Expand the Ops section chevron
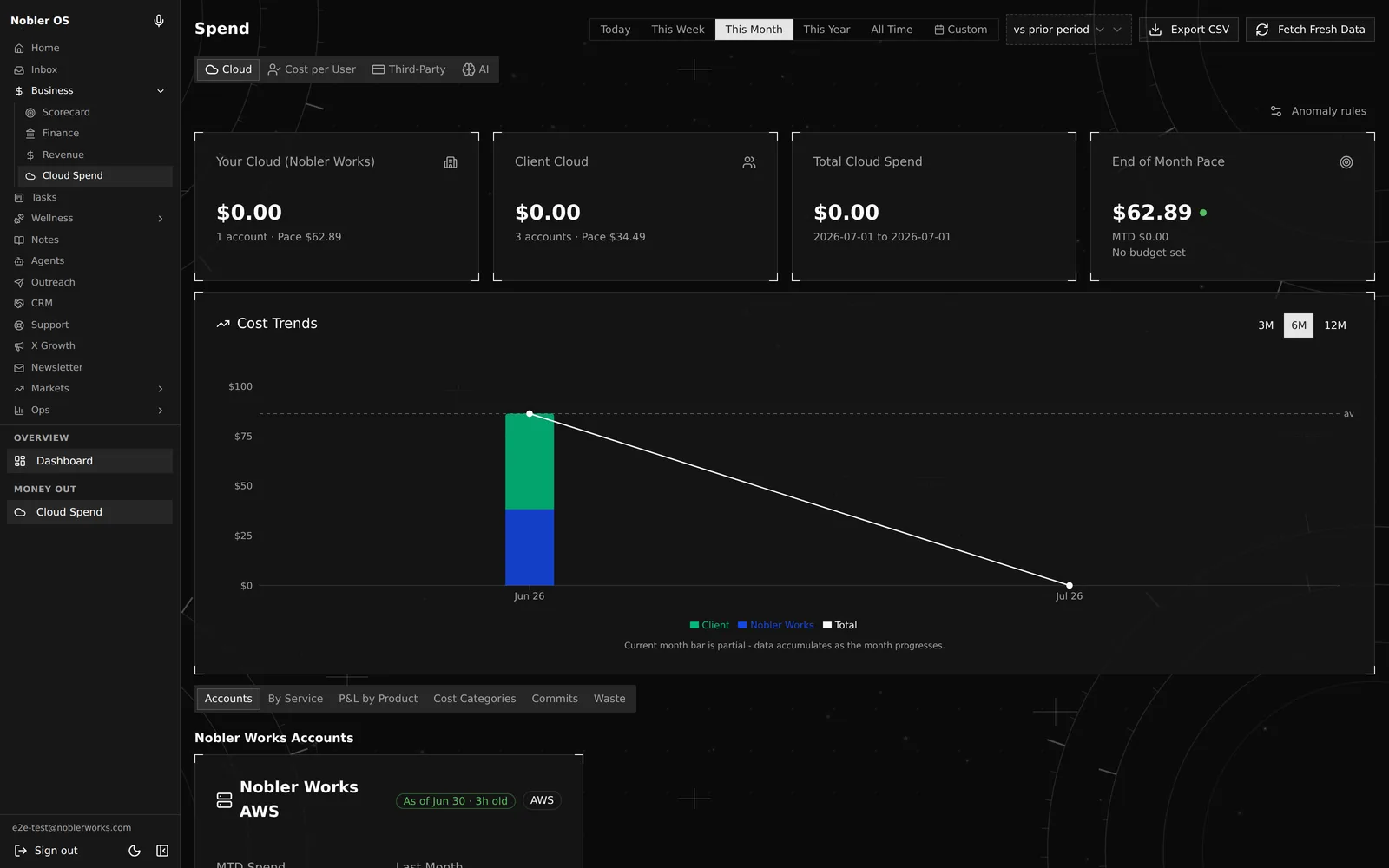The image size is (1389, 868). 161,411
